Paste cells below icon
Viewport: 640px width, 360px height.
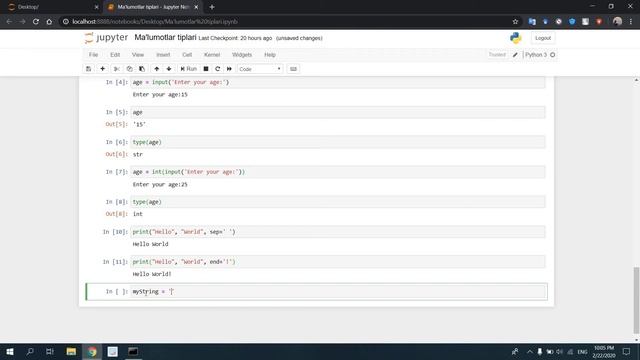(x=142, y=69)
